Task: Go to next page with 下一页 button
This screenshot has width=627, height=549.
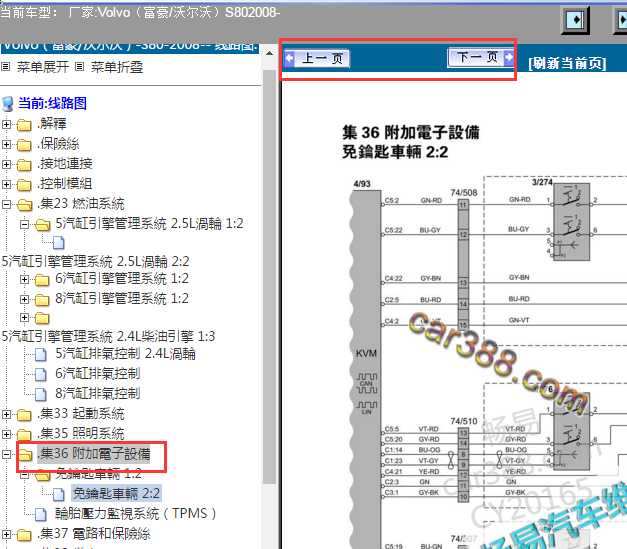Action: 480,58
